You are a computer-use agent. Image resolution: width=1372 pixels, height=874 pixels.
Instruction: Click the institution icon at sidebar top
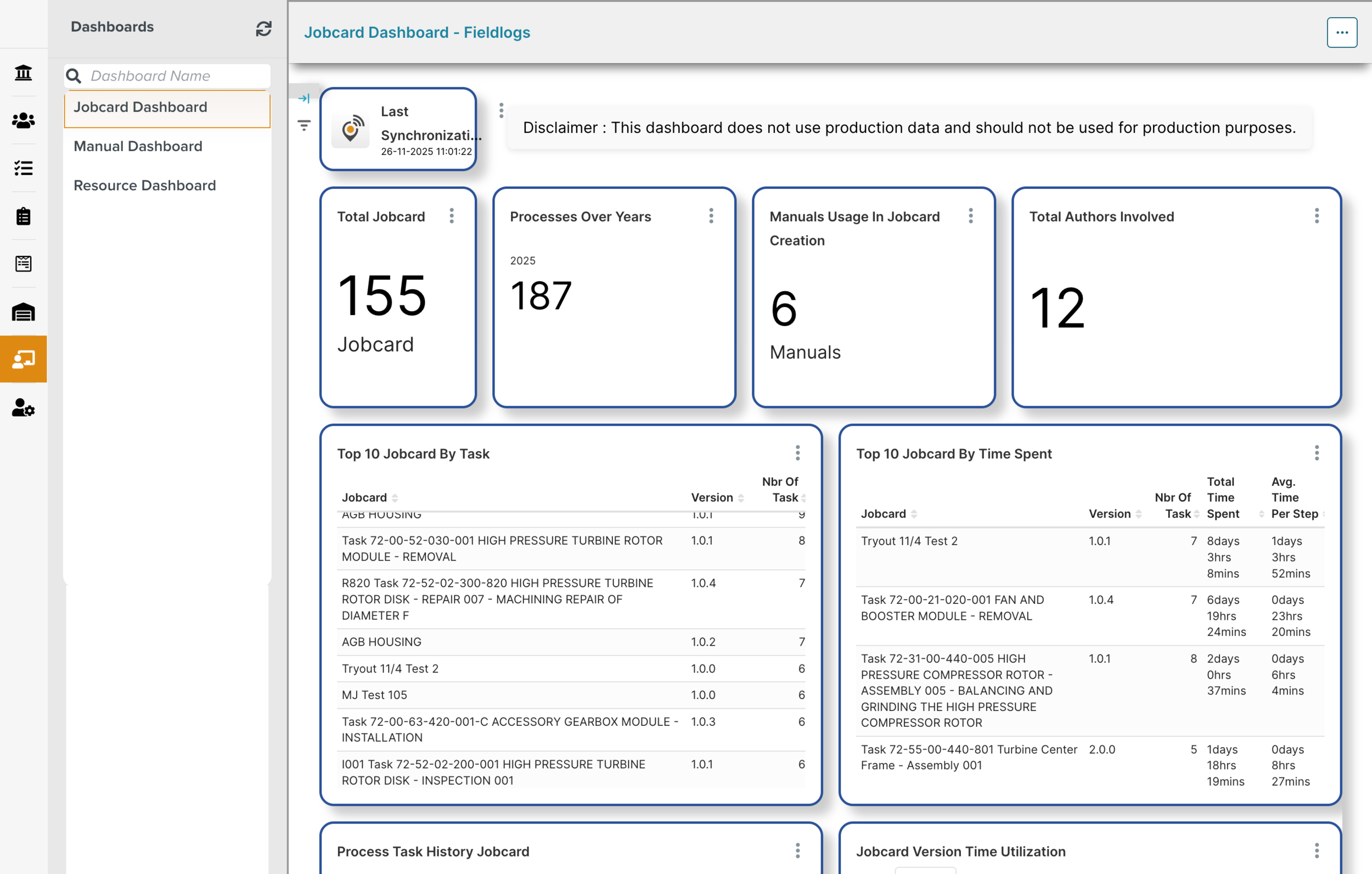point(23,73)
